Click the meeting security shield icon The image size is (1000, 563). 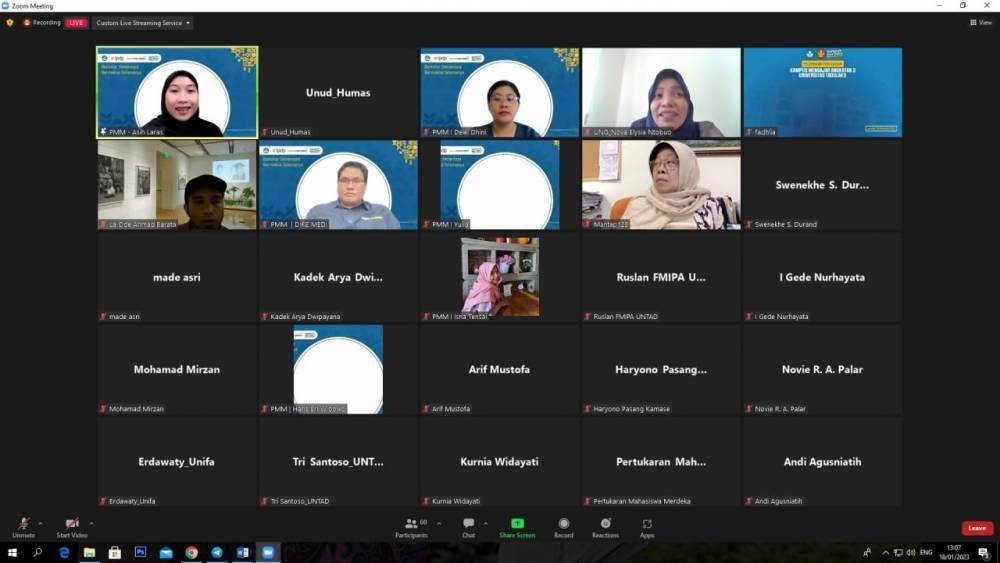coord(10,22)
